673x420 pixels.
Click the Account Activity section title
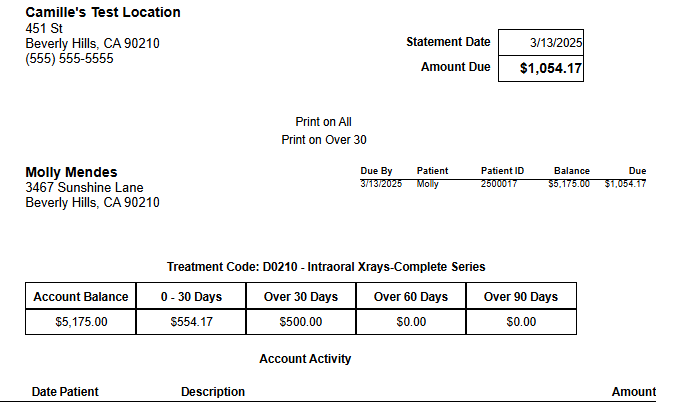click(305, 359)
